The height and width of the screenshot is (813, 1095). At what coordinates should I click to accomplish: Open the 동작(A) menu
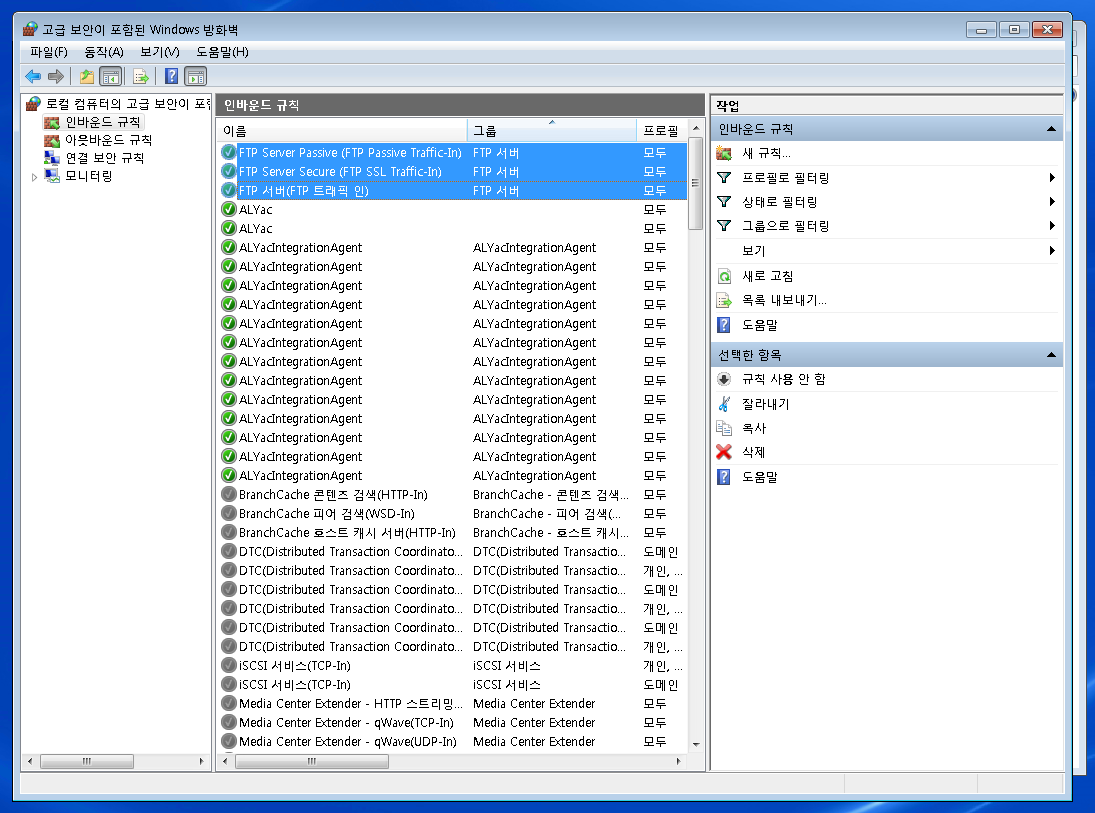pos(103,52)
